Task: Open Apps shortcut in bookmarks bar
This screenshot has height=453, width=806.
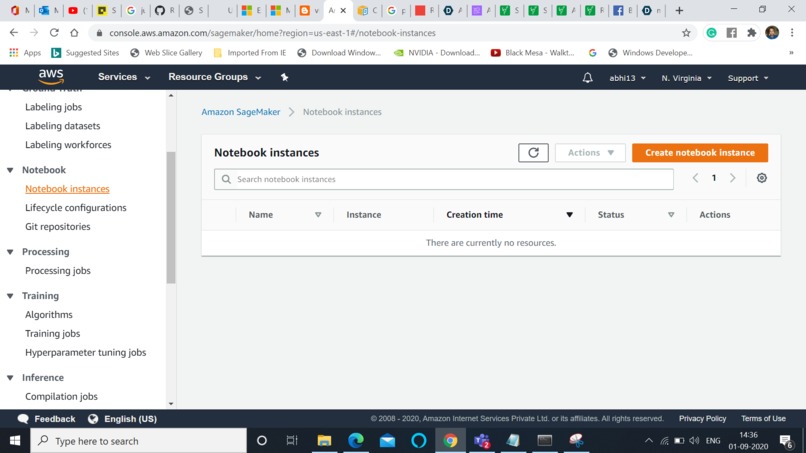Action: click(x=25, y=52)
